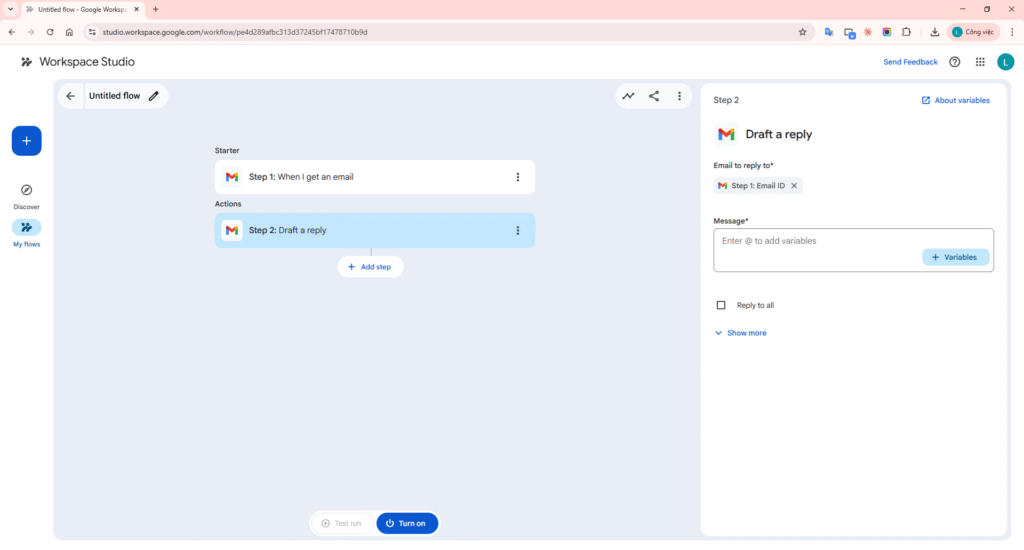Go to My flows in sidebar
Screen dimensions: 1024x550
point(27,228)
